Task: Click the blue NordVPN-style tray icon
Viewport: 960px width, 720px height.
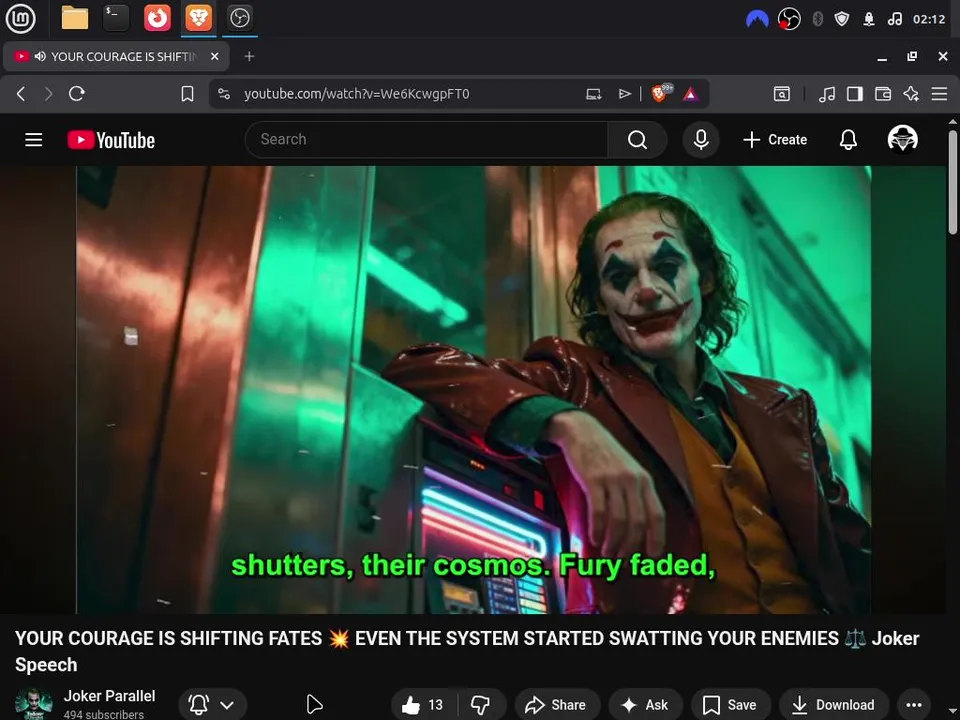Action: 757,20
